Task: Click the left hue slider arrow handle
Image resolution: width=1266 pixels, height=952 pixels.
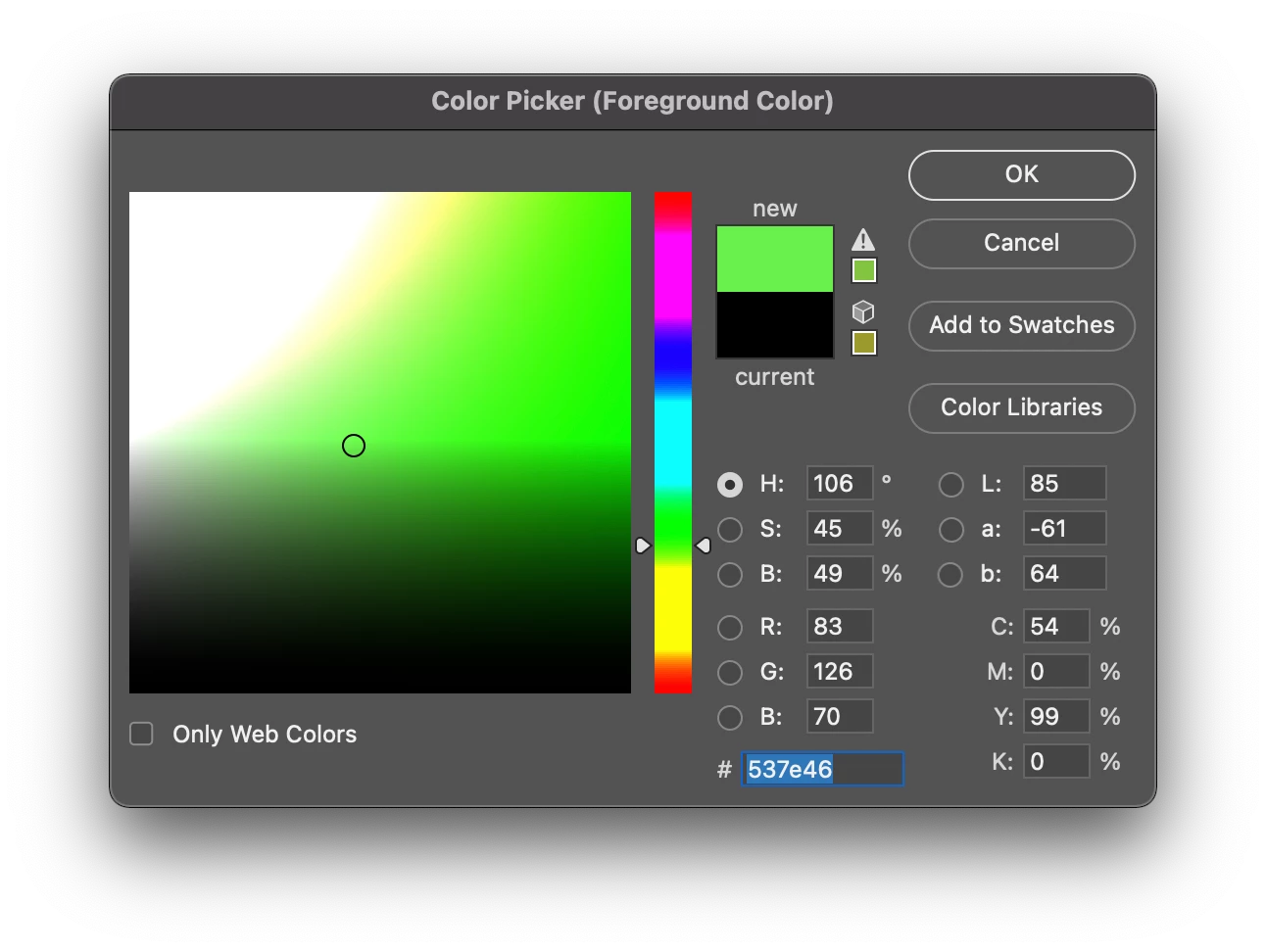Action: click(x=643, y=545)
